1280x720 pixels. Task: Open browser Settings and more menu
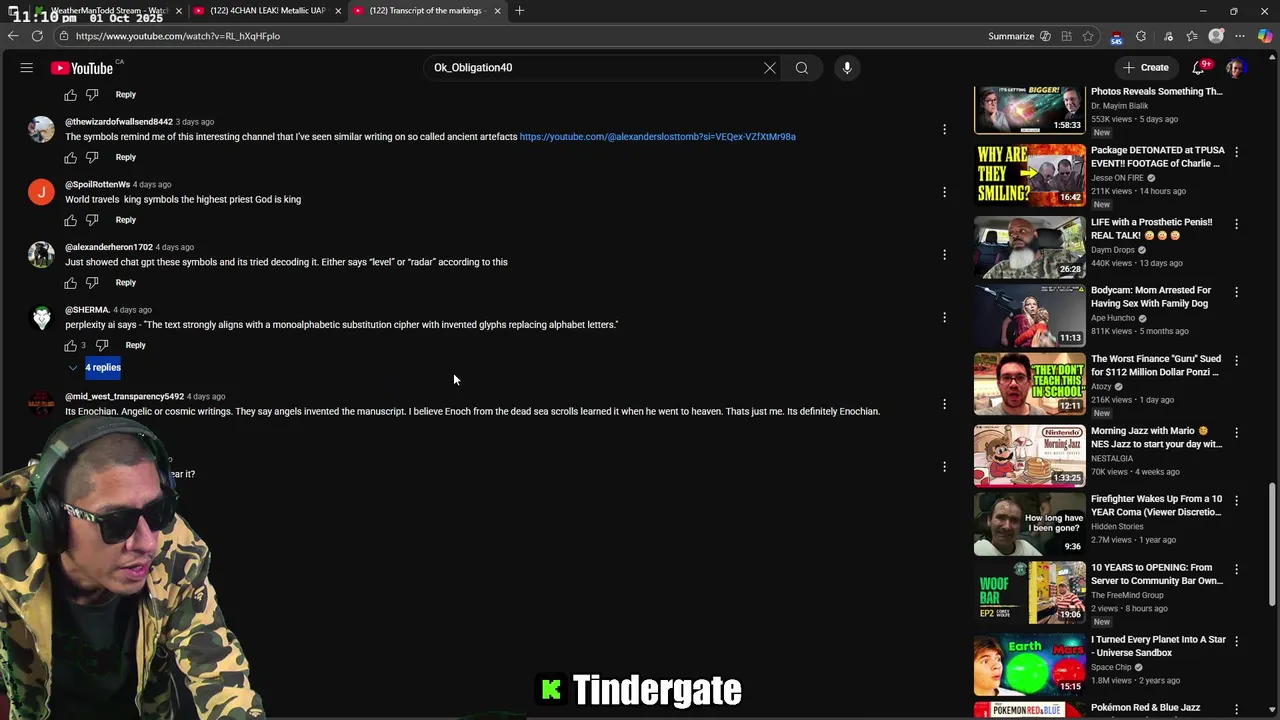pyautogui.click(x=1241, y=36)
